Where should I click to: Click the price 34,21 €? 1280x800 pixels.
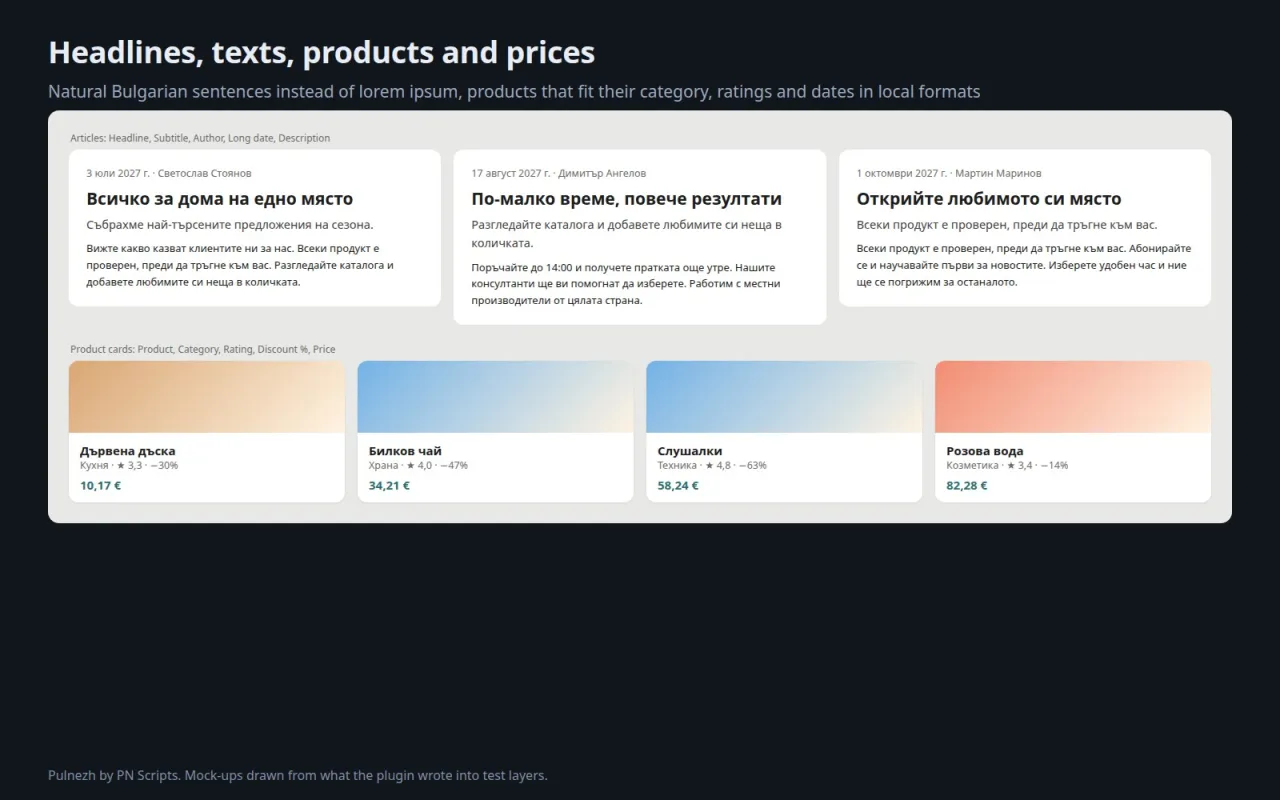[x=390, y=486]
